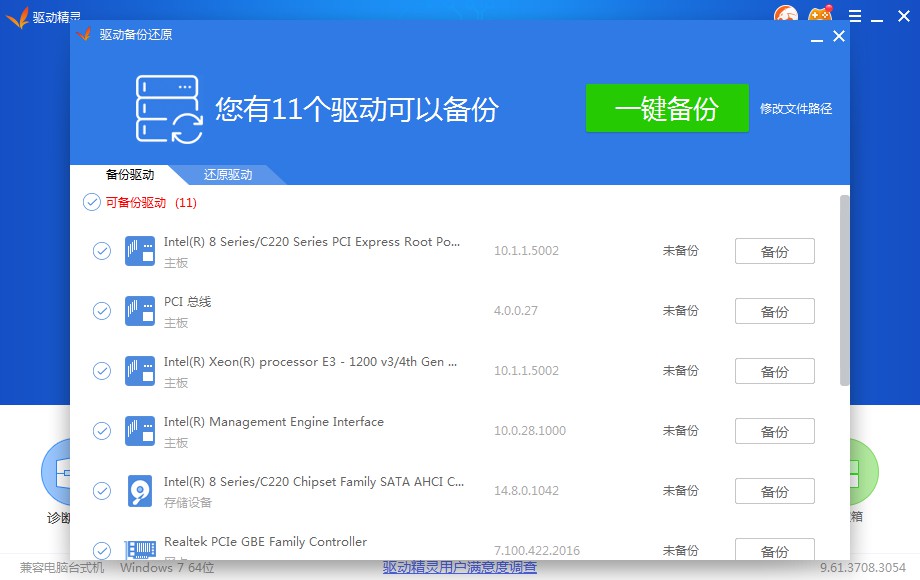Toggle the 可备份驱动 (11) select-all checkbox
The height and width of the screenshot is (580, 920).
pyautogui.click(x=92, y=202)
